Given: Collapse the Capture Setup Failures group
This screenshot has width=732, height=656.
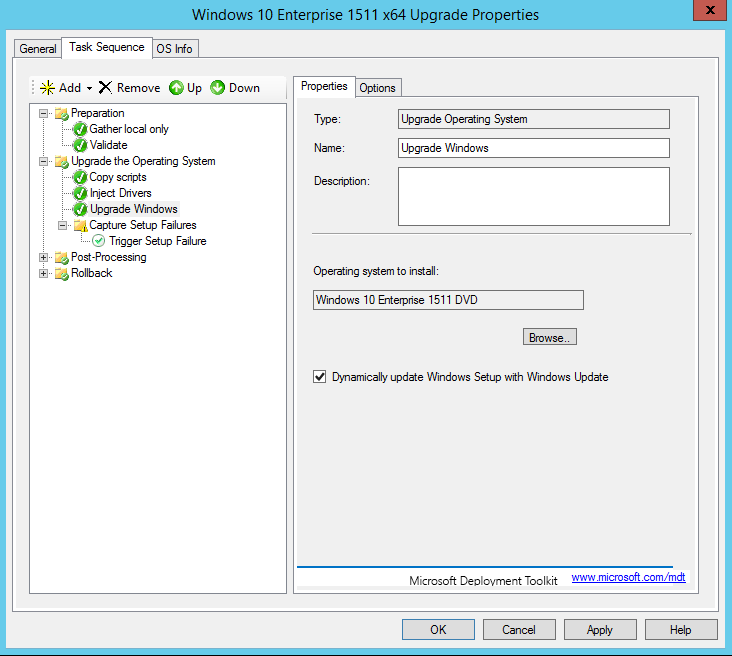Looking at the screenshot, I should point(62,226).
